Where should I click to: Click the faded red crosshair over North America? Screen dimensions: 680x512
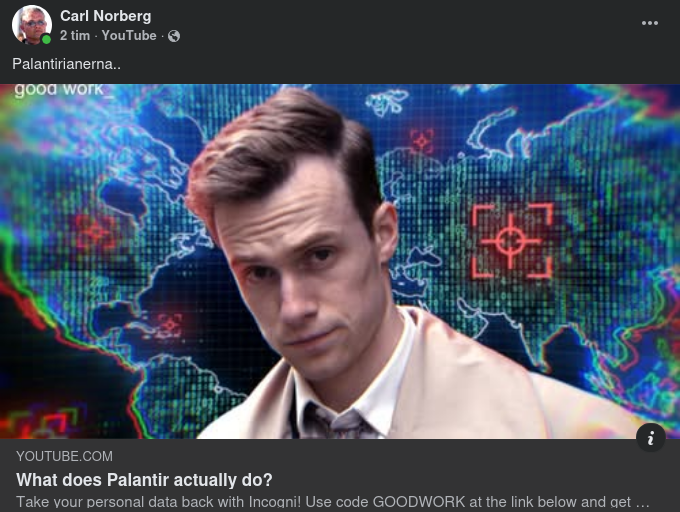(96, 232)
